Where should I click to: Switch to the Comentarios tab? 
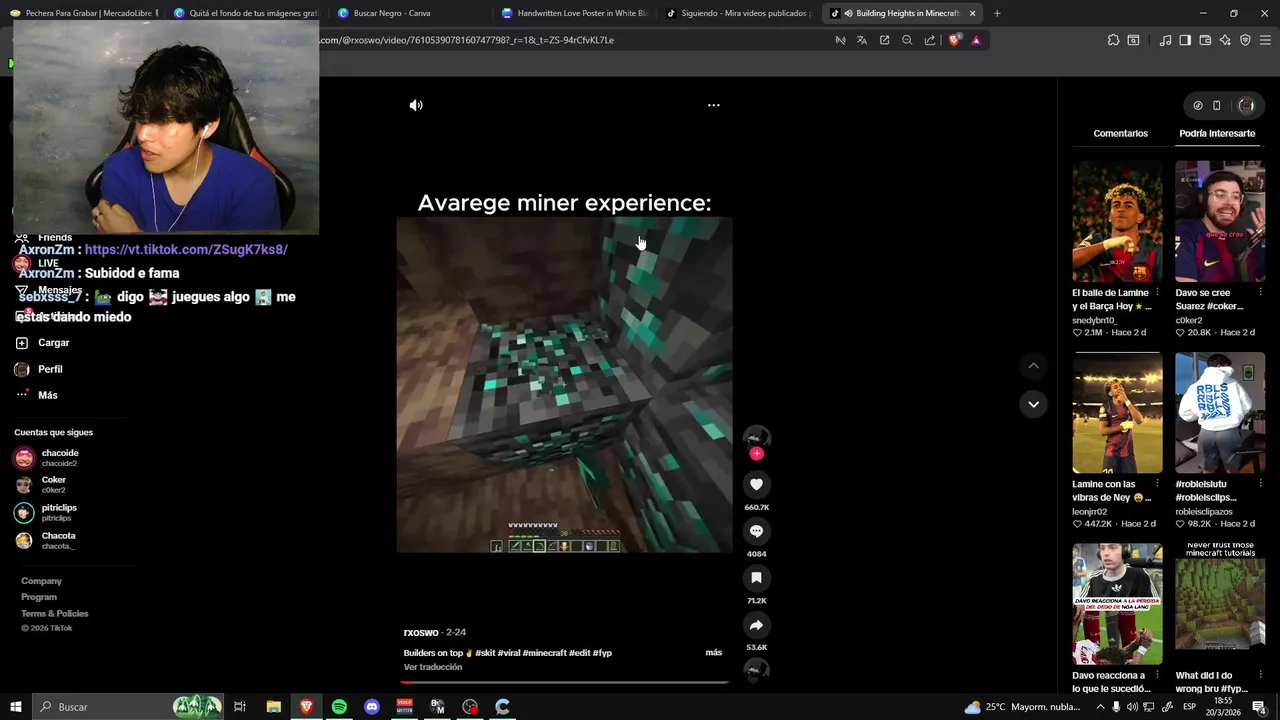pyautogui.click(x=1120, y=133)
